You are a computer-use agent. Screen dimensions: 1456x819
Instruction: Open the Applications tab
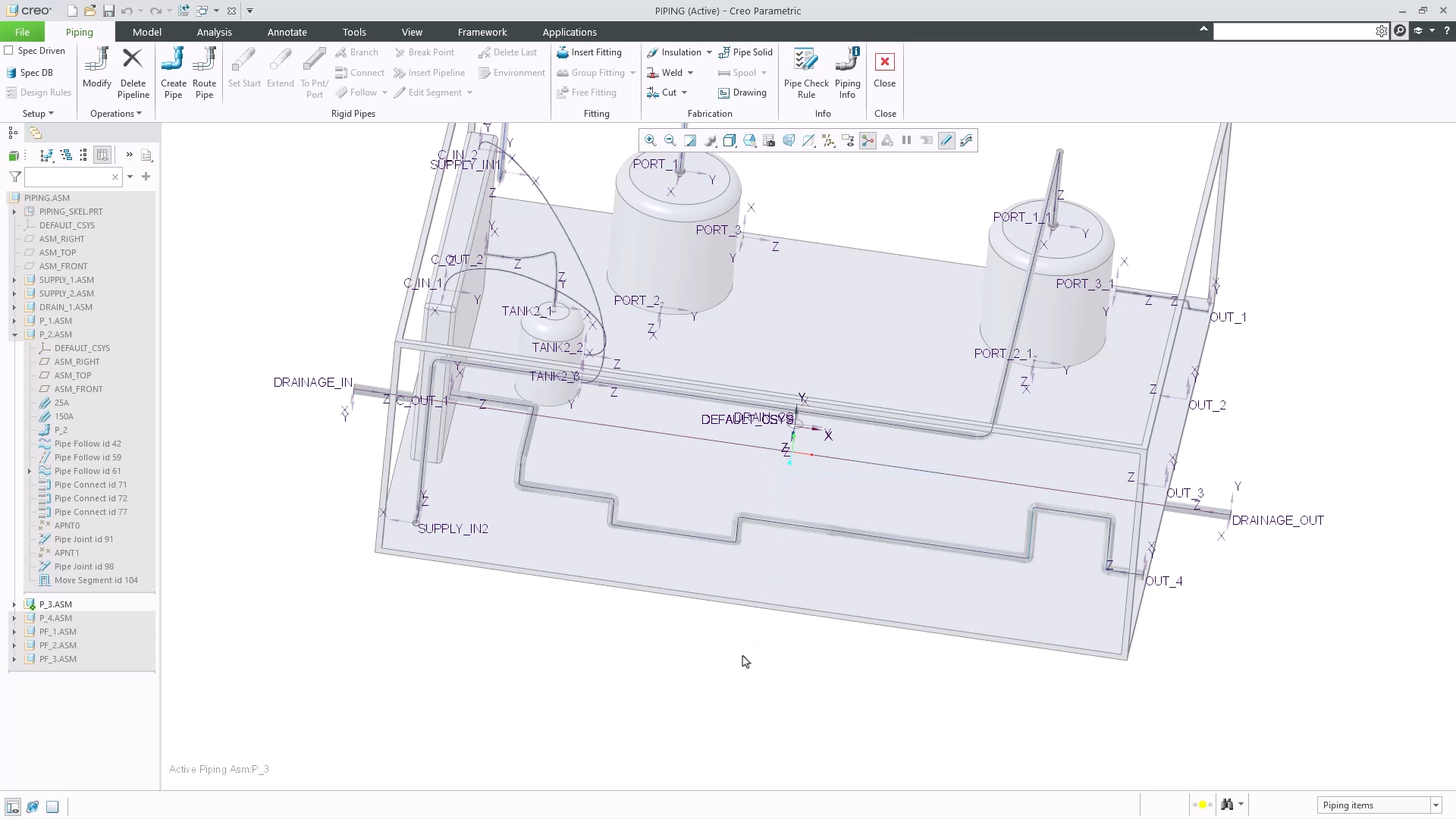pyautogui.click(x=570, y=32)
